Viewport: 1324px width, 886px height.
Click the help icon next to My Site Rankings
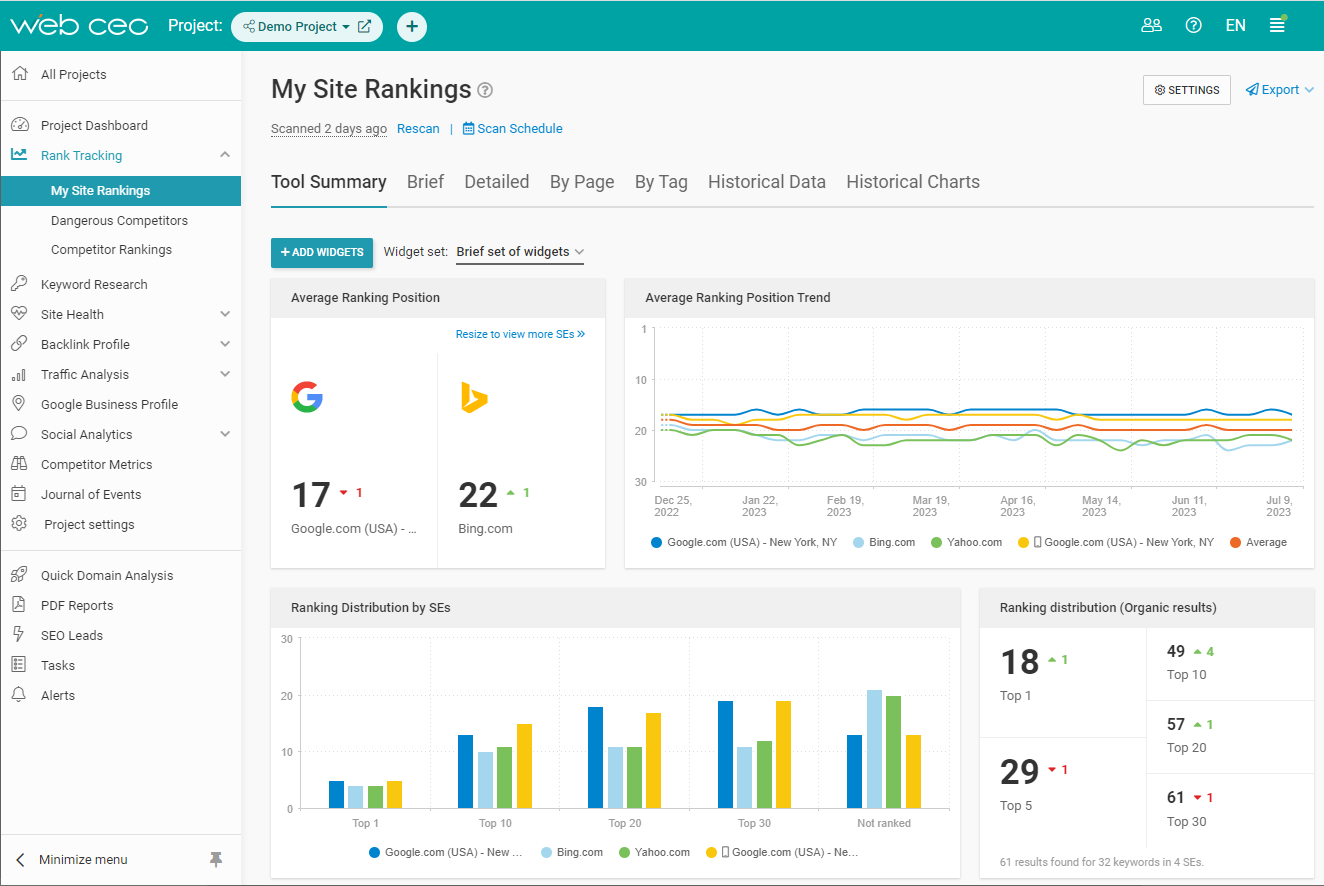(485, 90)
